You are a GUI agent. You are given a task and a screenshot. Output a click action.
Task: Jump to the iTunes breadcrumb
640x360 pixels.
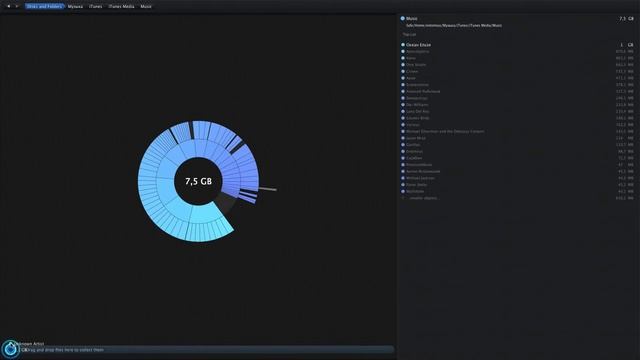pos(96,7)
